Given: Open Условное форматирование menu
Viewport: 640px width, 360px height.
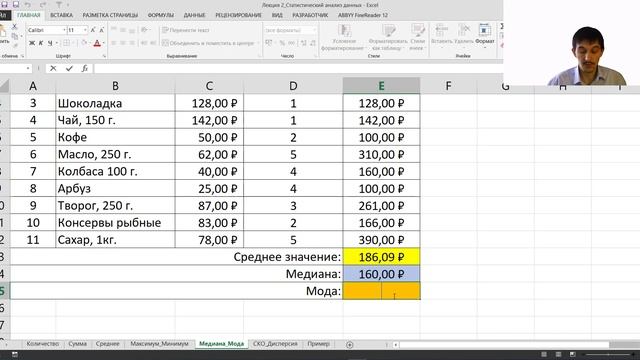Looking at the screenshot, I should 343,37.
